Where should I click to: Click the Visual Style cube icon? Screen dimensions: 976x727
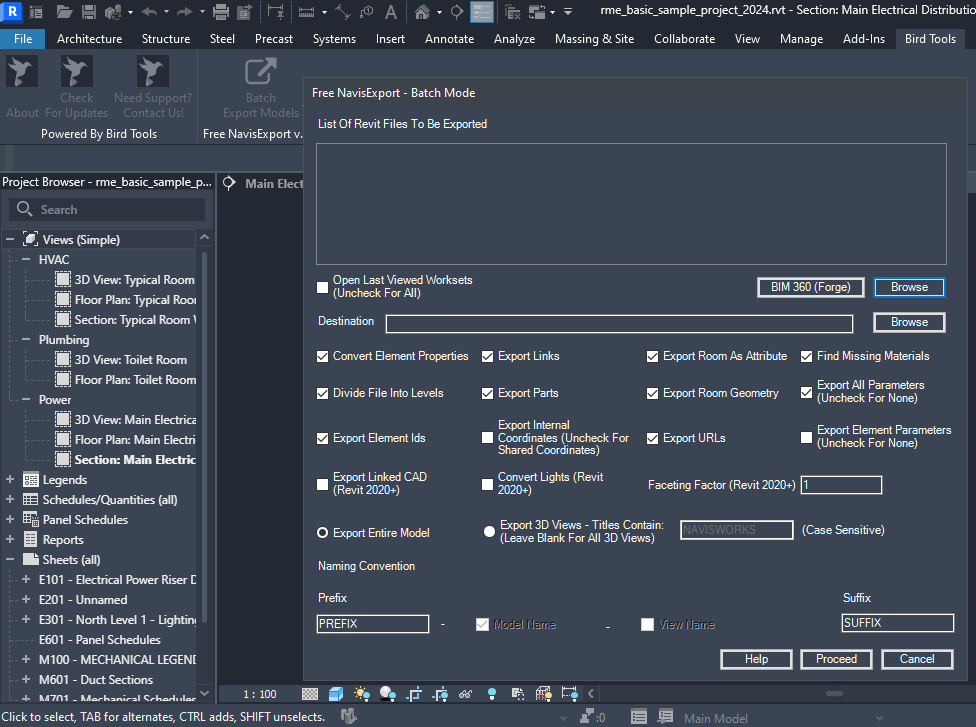[336, 693]
